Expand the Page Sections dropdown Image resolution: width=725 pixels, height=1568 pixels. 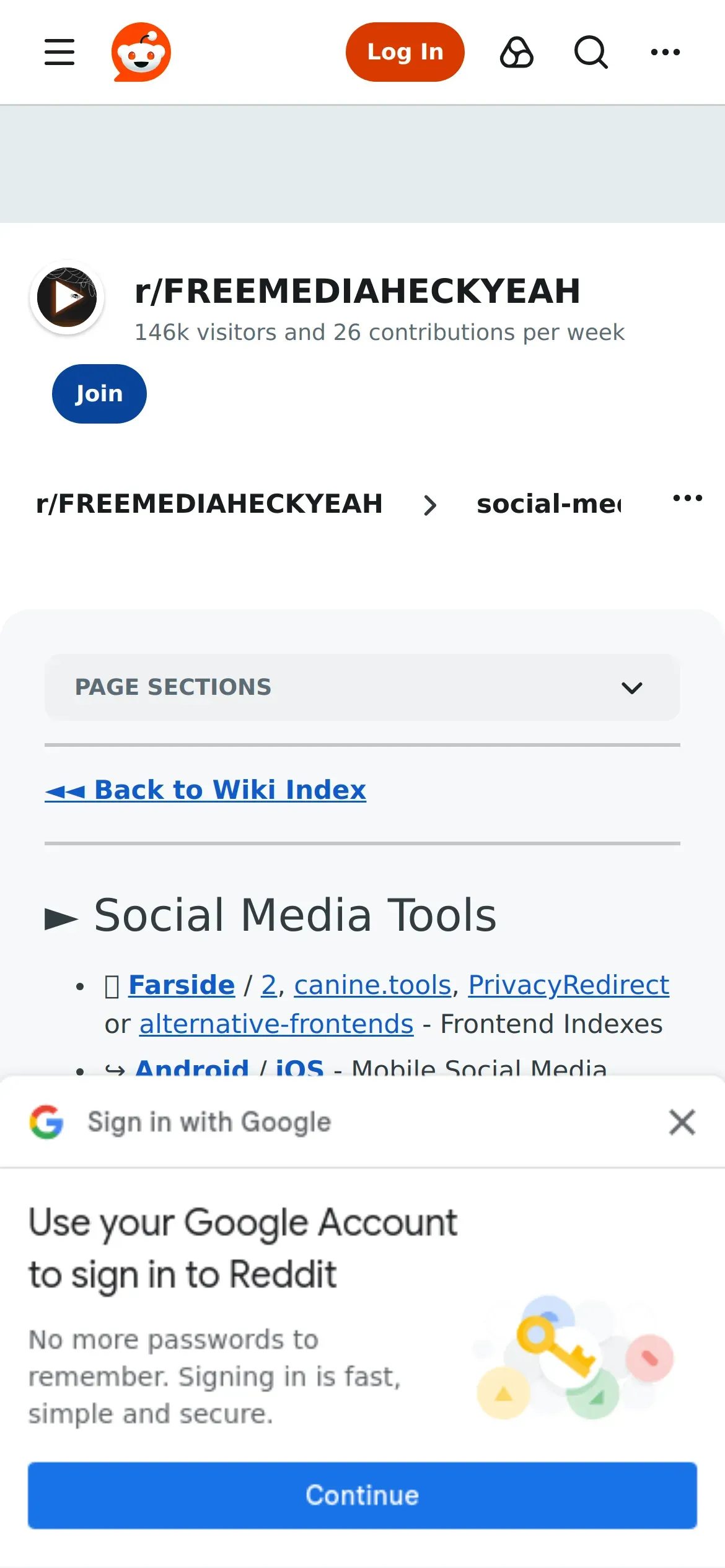click(362, 687)
